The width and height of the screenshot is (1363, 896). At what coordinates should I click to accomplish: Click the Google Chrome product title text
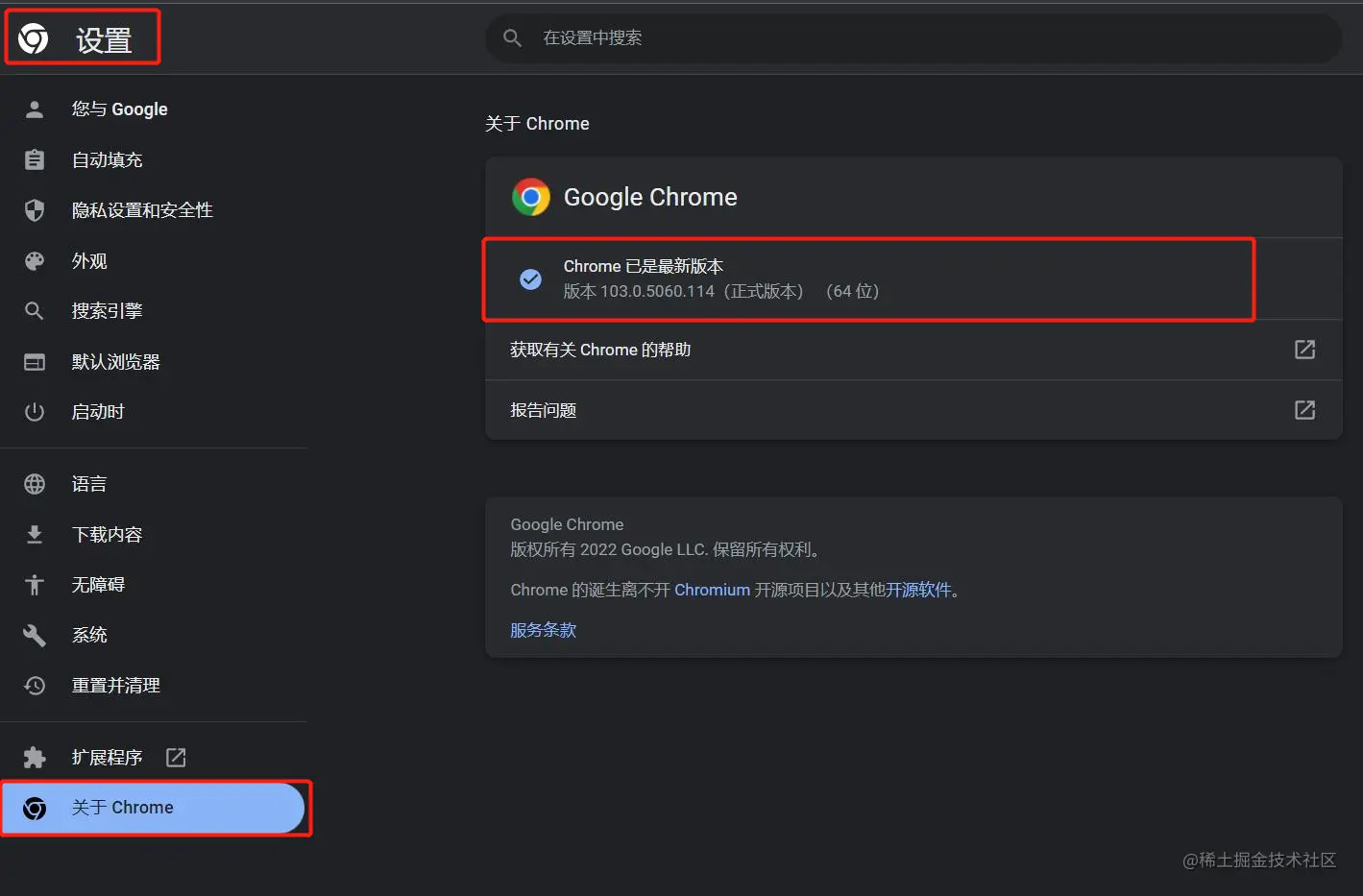650,197
